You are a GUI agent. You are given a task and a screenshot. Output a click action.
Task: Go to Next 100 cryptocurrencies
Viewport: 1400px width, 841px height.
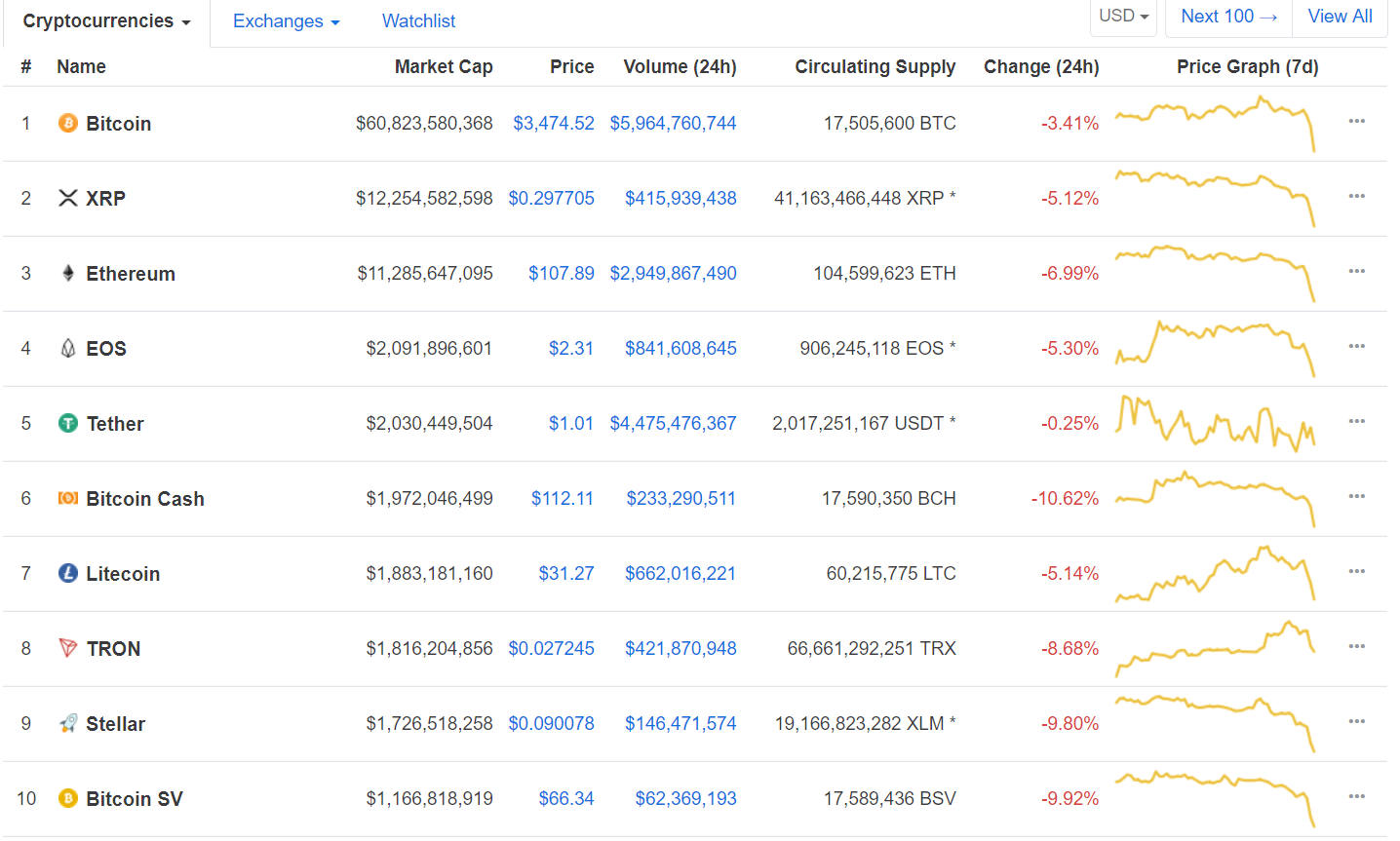1227,17
